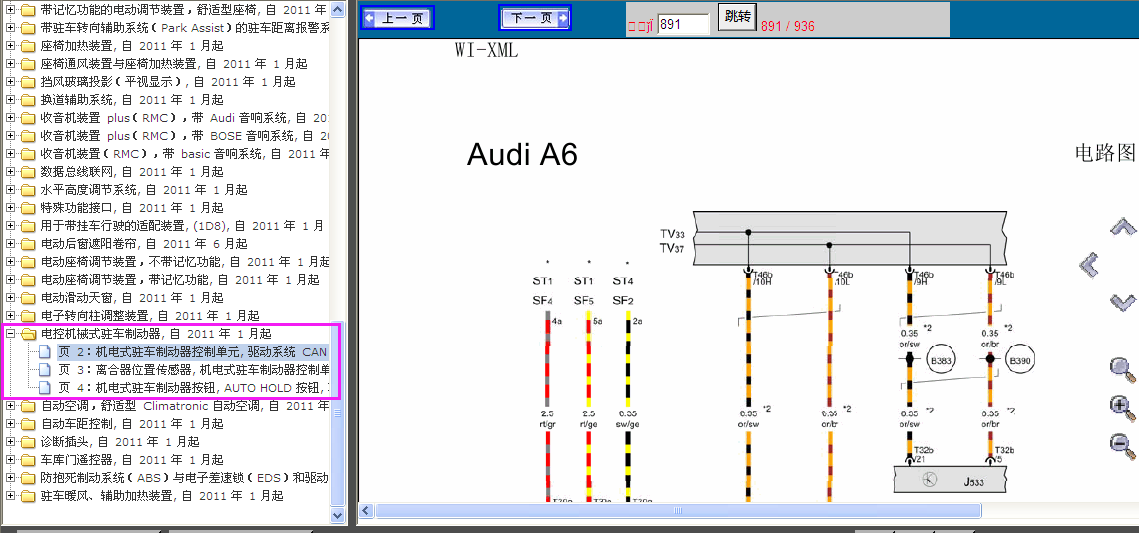Screen dimensions: 1139x533
Task: Expand the 自动车距控制 tree node
Action: tap(10, 424)
